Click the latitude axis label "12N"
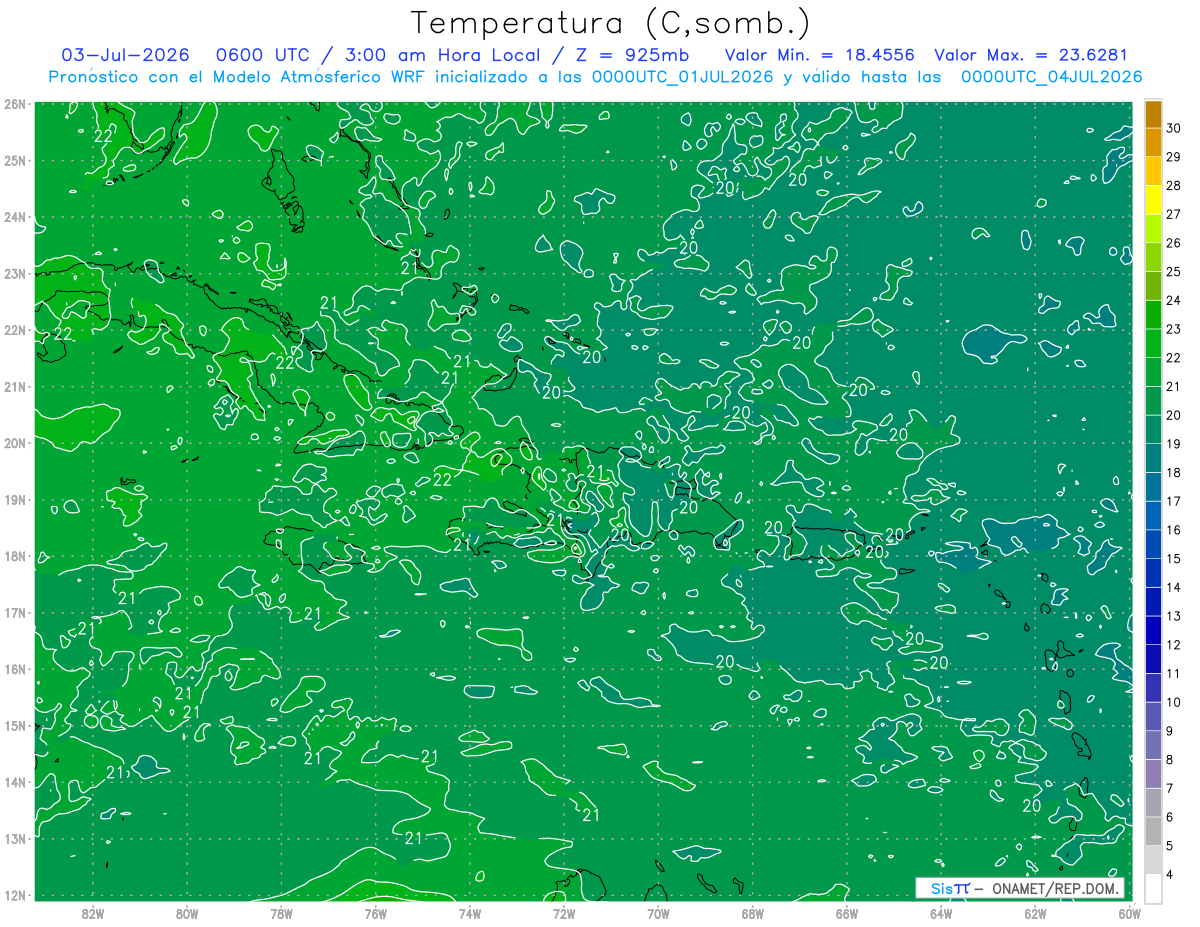Viewport: 1200px width, 927px height. point(15,895)
